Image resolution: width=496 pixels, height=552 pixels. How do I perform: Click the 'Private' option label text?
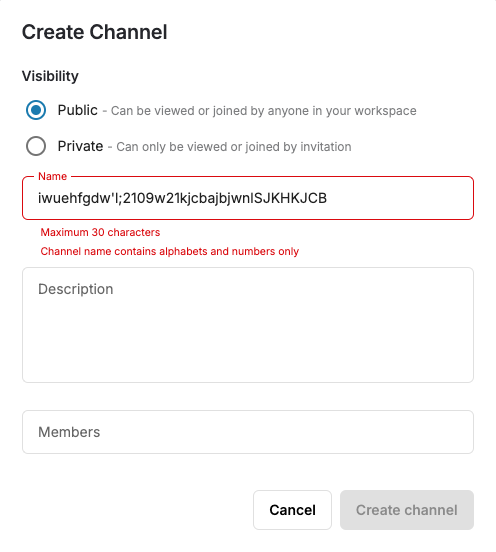tap(80, 146)
